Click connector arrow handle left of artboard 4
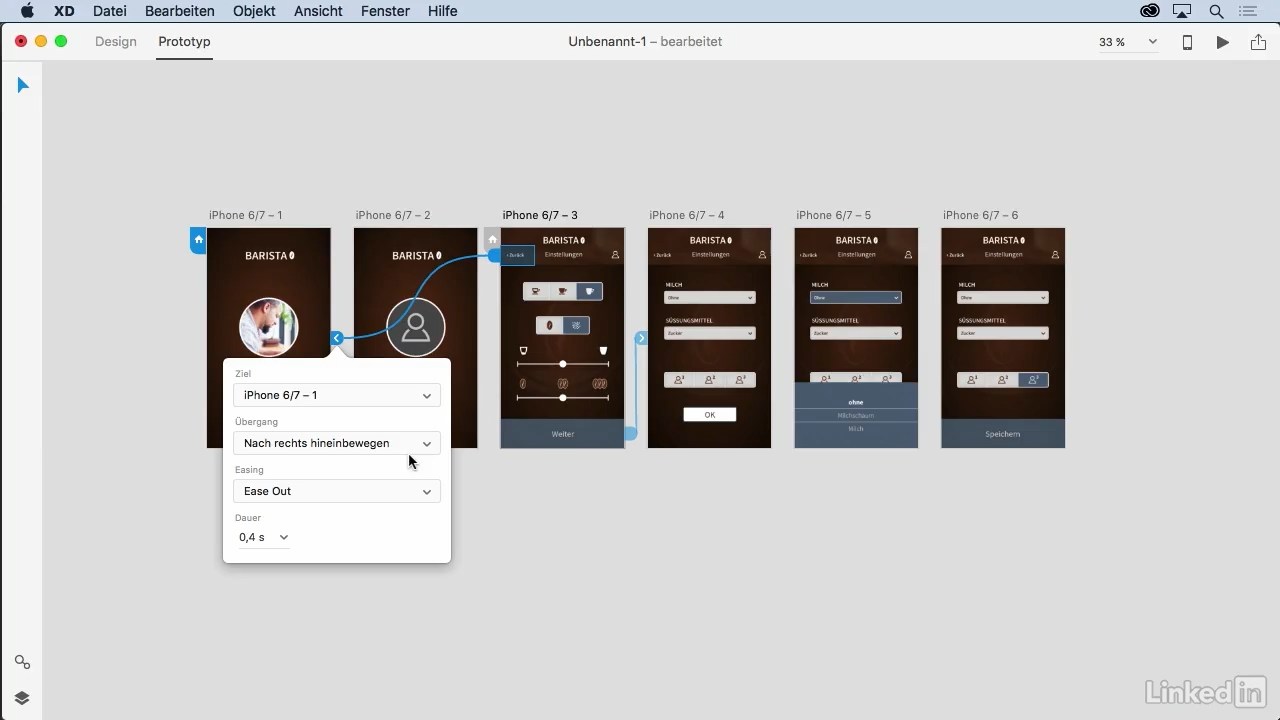The height and width of the screenshot is (720, 1280). click(641, 338)
